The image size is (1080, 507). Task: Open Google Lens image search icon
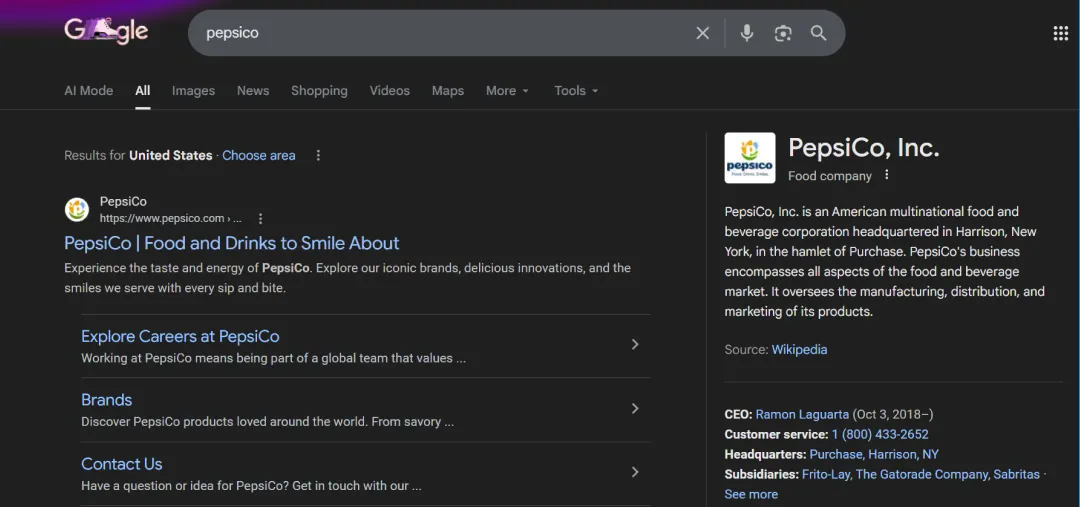(782, 33)
